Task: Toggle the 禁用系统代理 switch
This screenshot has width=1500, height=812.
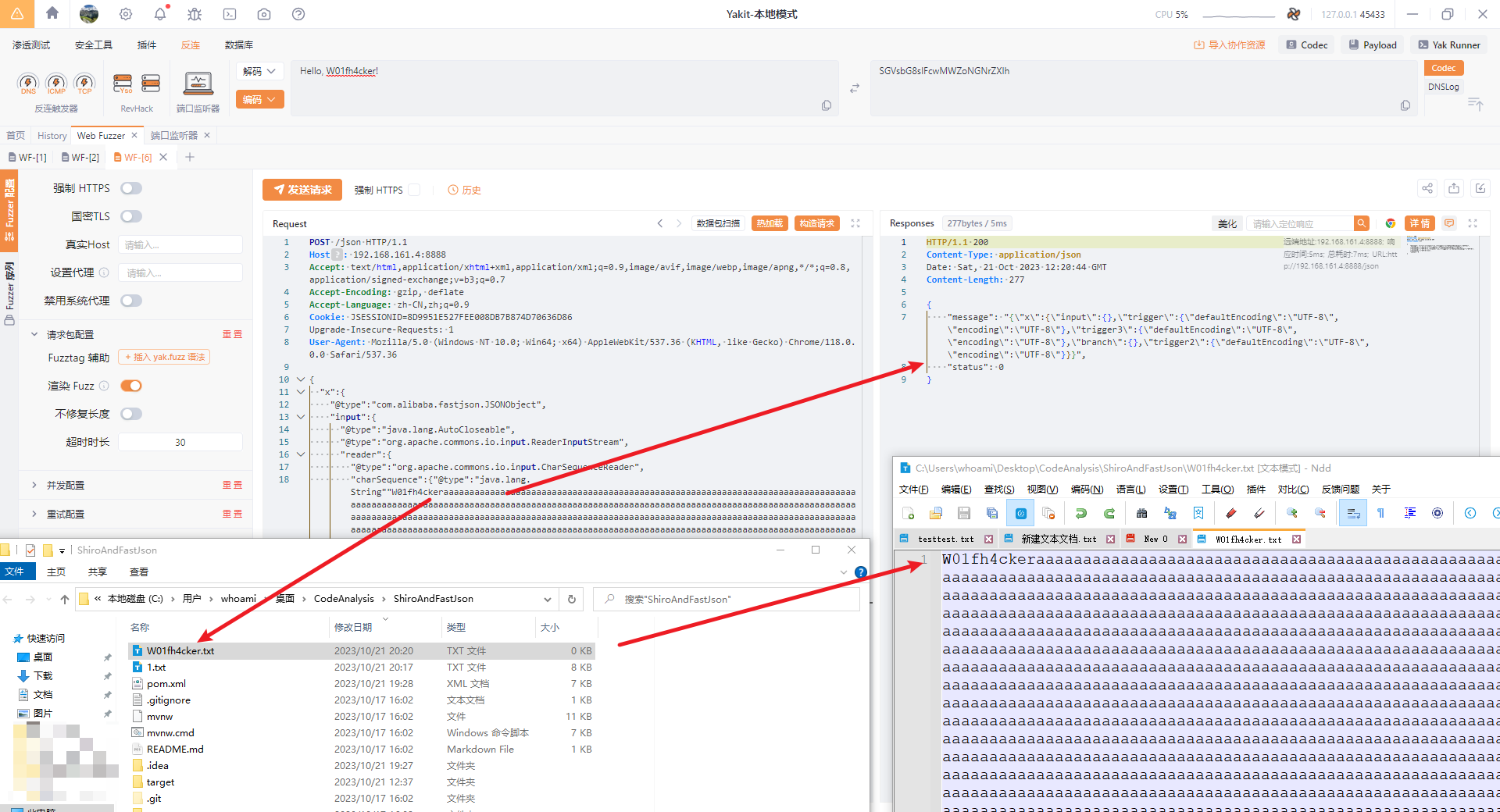Action: (131, 301)
